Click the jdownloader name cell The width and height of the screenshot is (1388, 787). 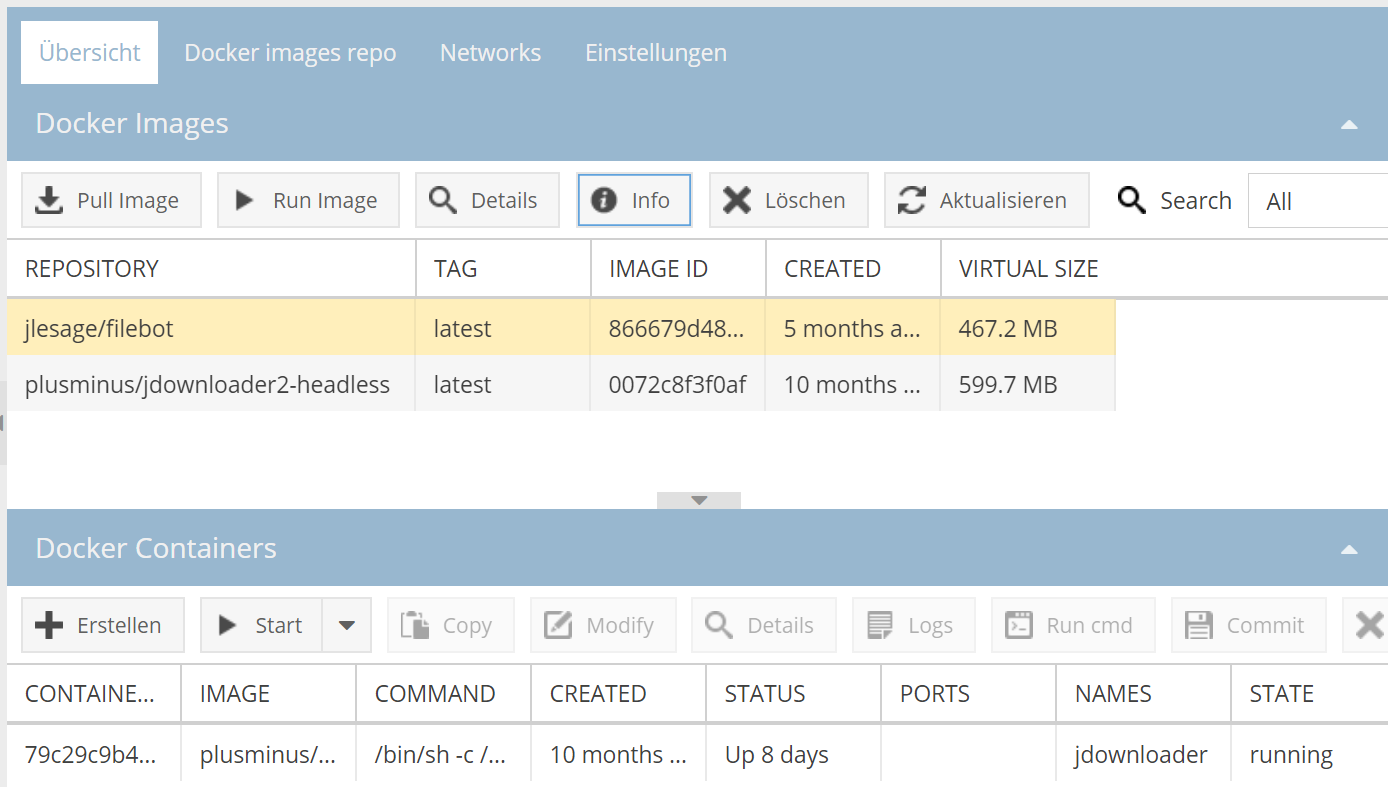[1143, 754]
